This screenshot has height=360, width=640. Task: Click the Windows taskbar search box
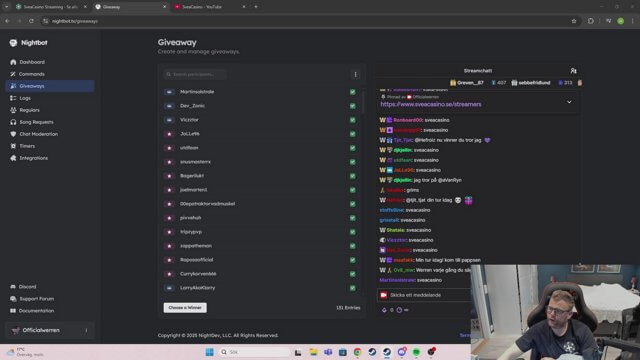tap(254, 352)
